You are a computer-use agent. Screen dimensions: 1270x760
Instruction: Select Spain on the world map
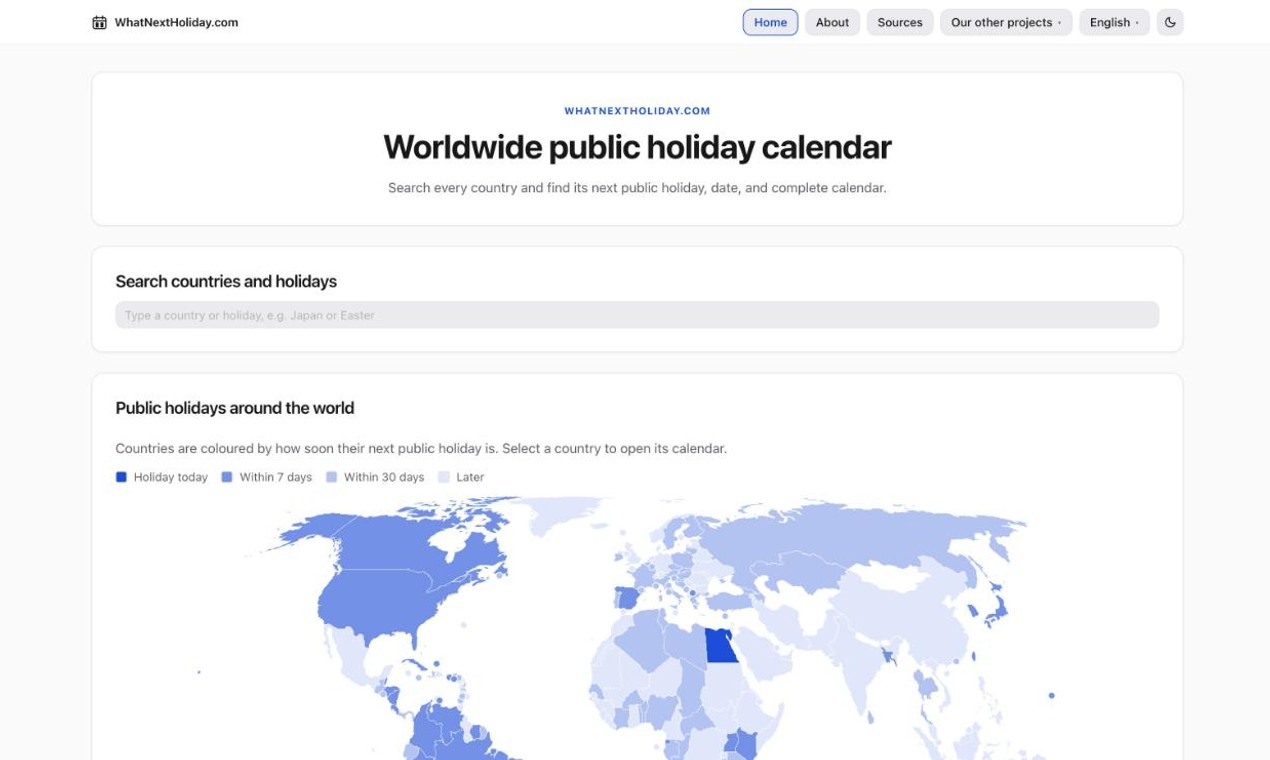click(628, 598)
